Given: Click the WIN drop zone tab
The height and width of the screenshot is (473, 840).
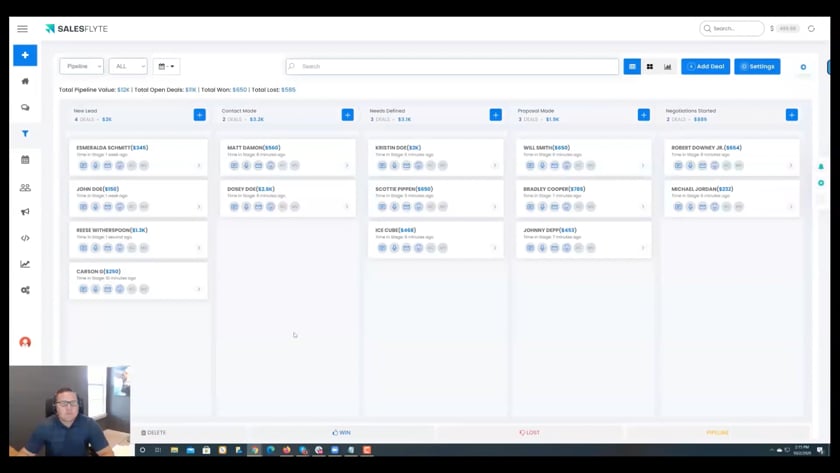Looking at the screenshot, I should (x=341, y=433).
